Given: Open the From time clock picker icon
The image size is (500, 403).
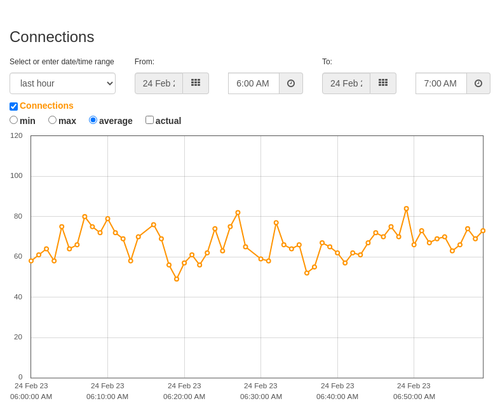Looking at the screenshot, I should [x=291, y=83].
